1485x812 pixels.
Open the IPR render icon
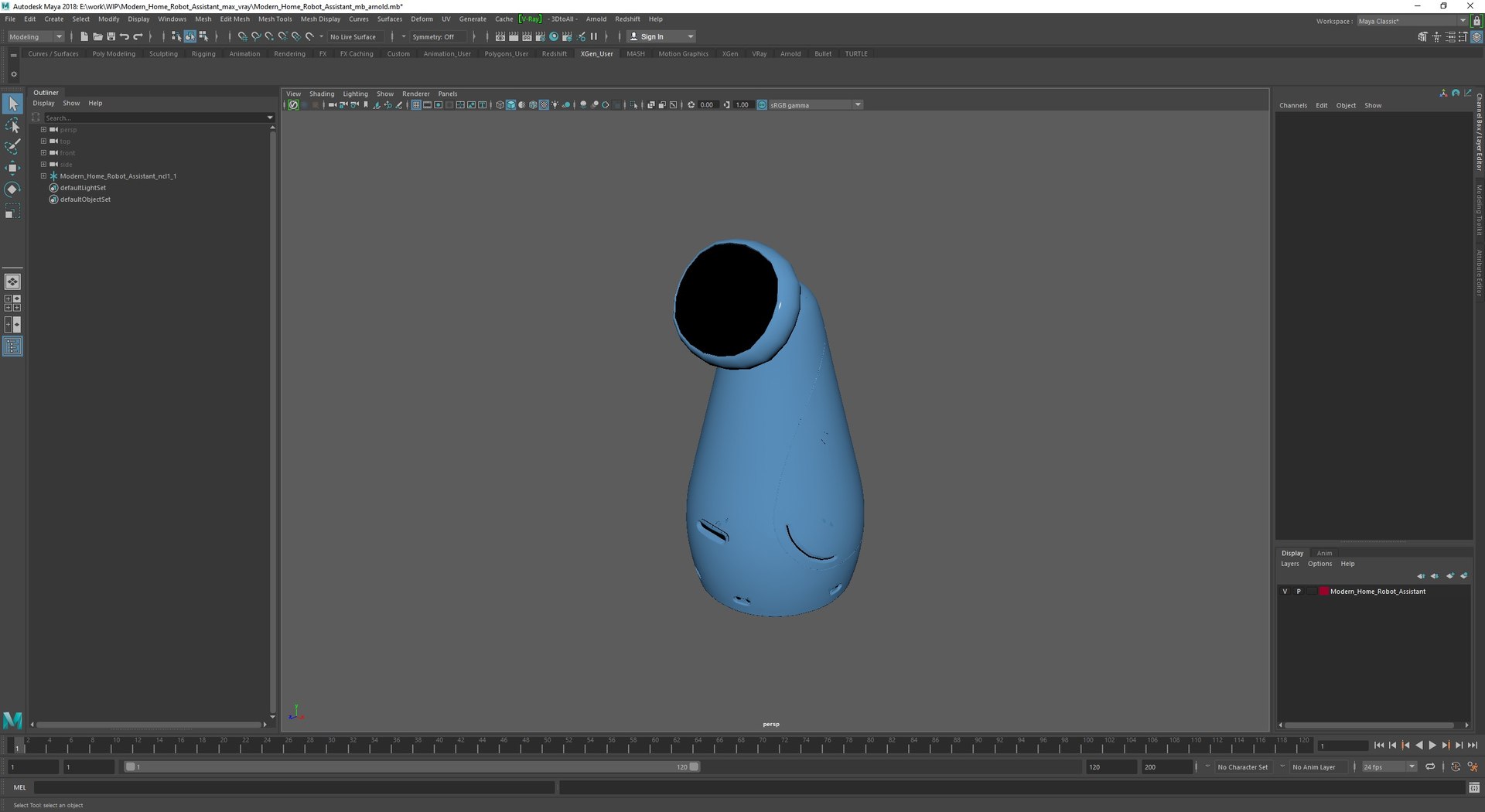coord(527,36)
